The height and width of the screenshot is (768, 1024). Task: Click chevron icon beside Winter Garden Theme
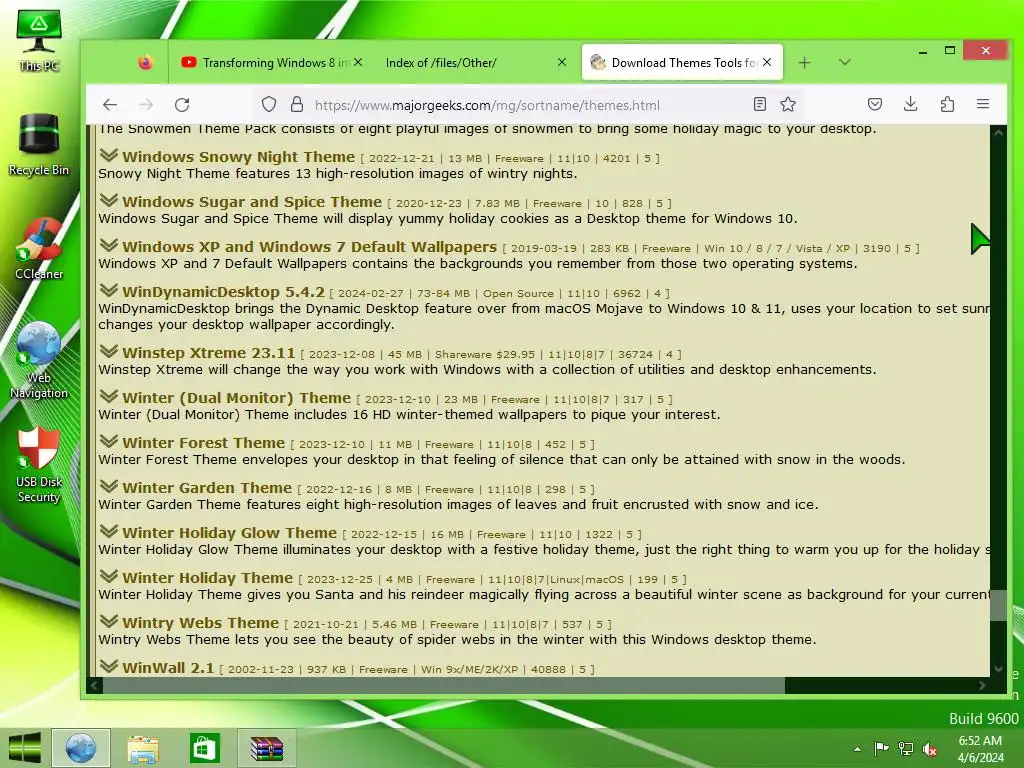click(x=109, y=487)
